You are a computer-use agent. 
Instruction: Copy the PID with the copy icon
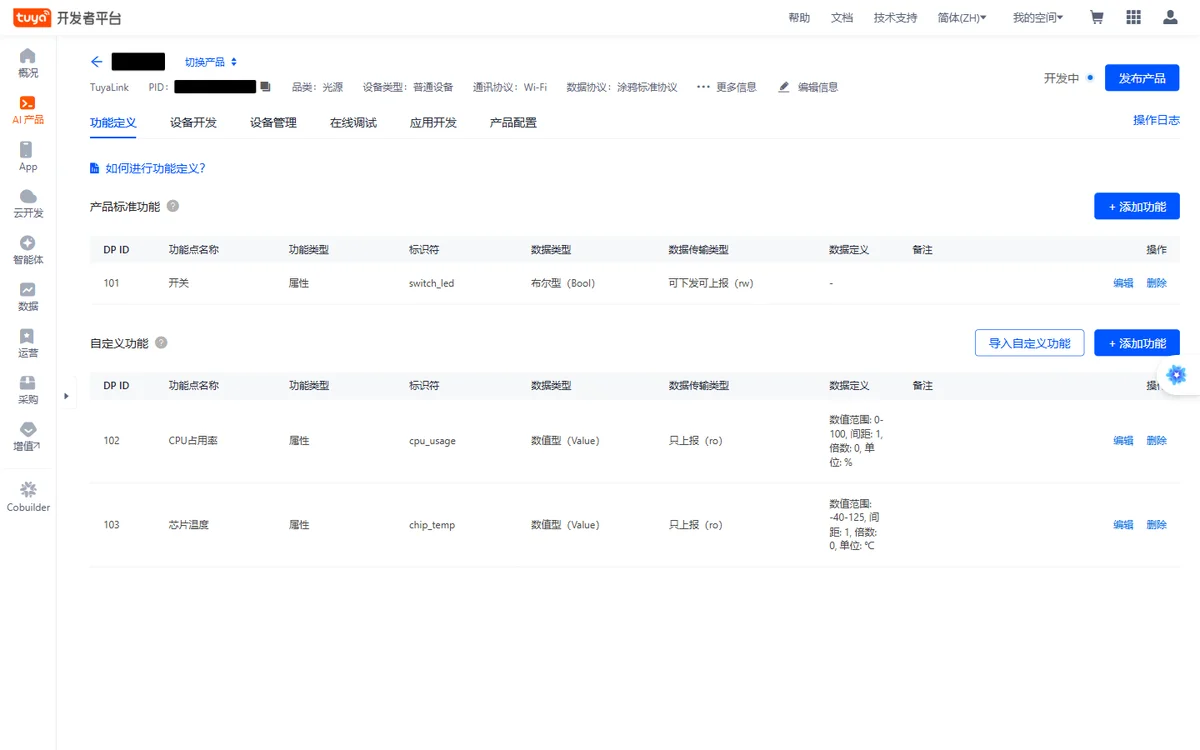[265, 87]
